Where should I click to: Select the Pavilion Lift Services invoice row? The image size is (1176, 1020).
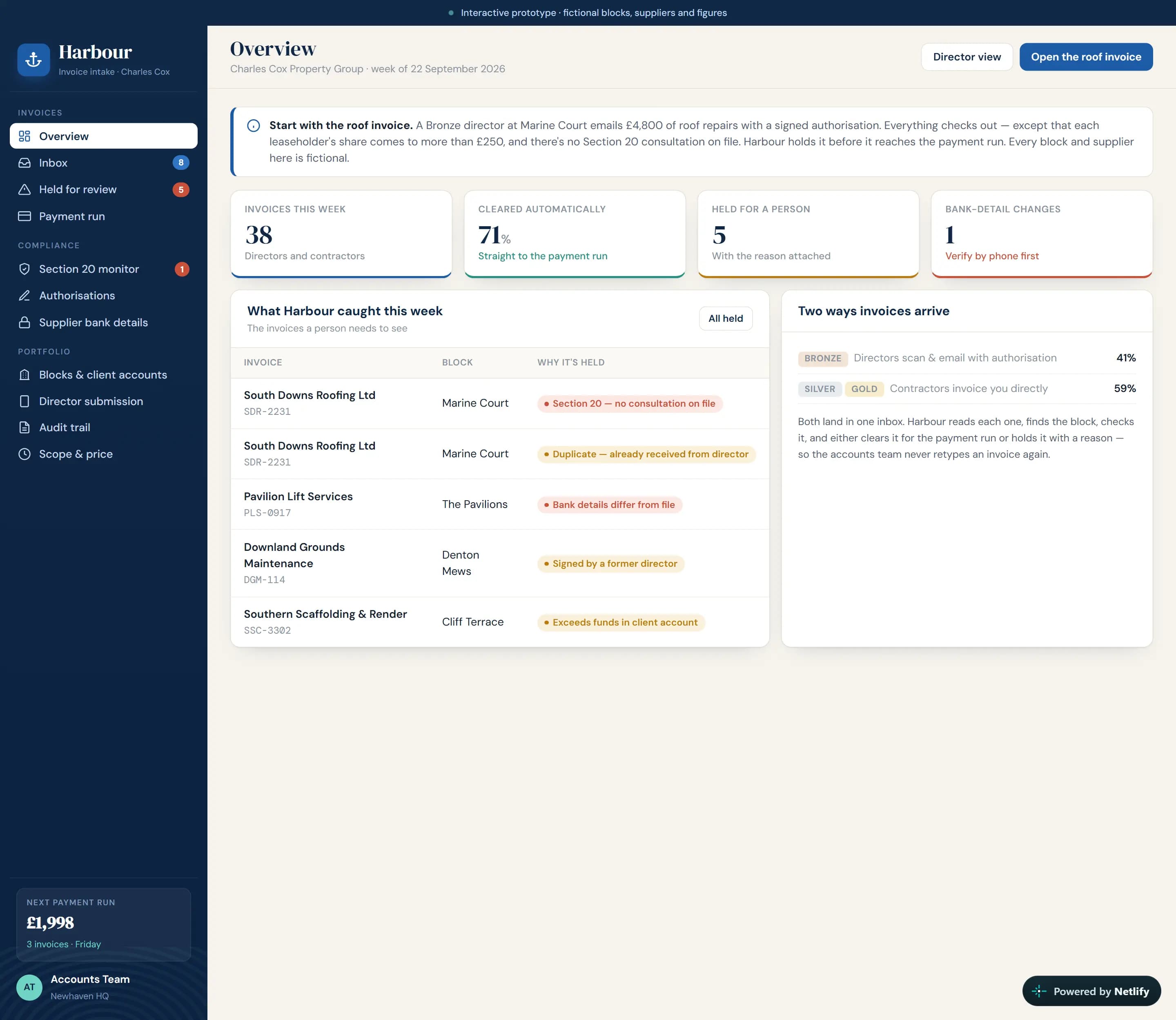click(x=500, y=504)
